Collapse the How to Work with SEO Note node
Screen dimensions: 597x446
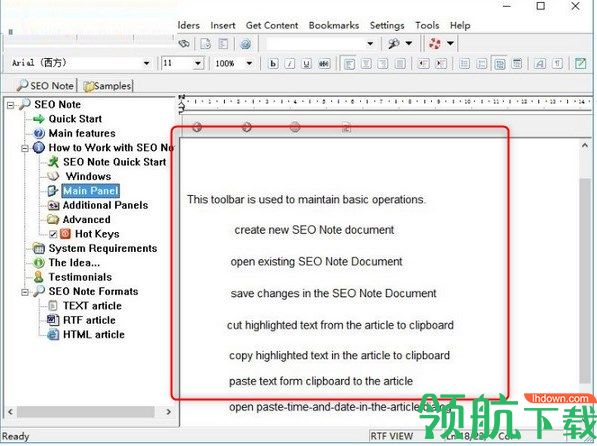(x=25, y=148)
